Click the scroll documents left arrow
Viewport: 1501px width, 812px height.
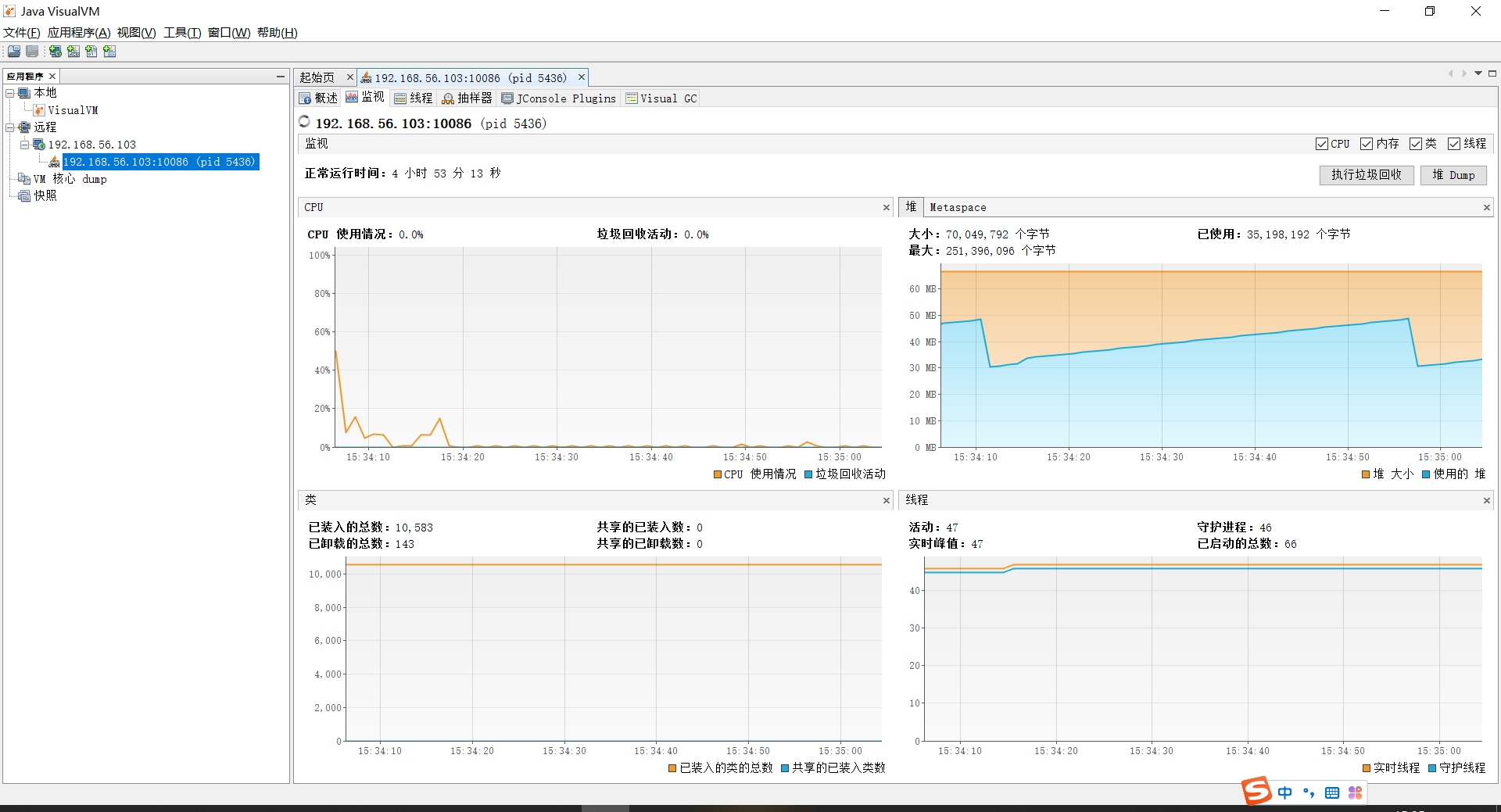pos(1450,73)
